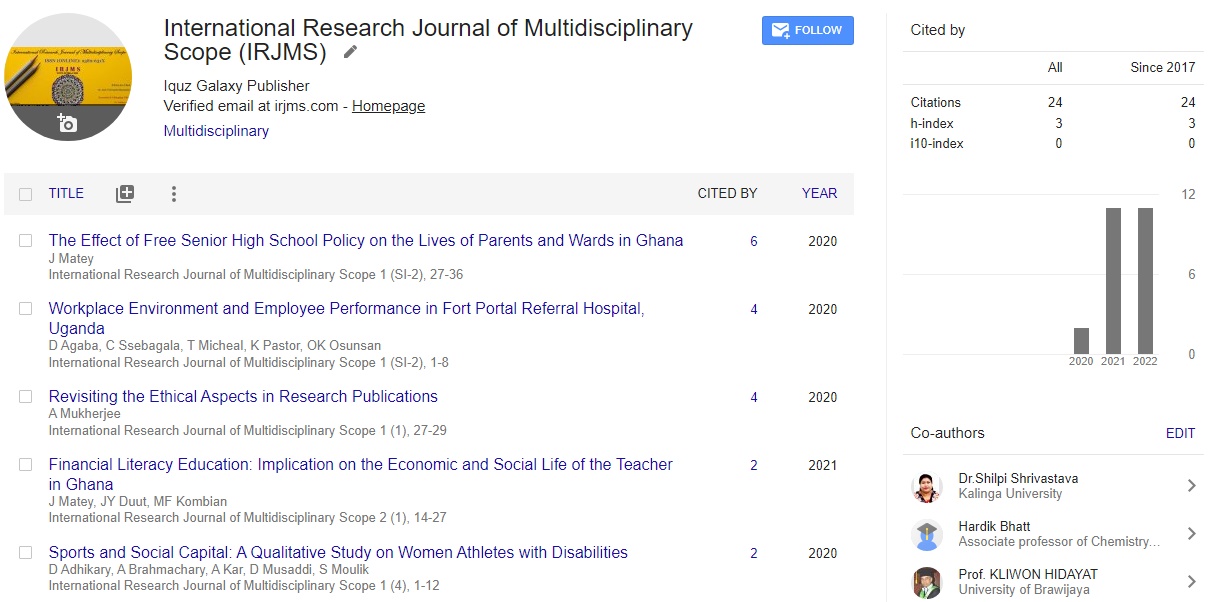Check the Free Senior High School Policy article
1227x602 pixels.
(25, 241)
